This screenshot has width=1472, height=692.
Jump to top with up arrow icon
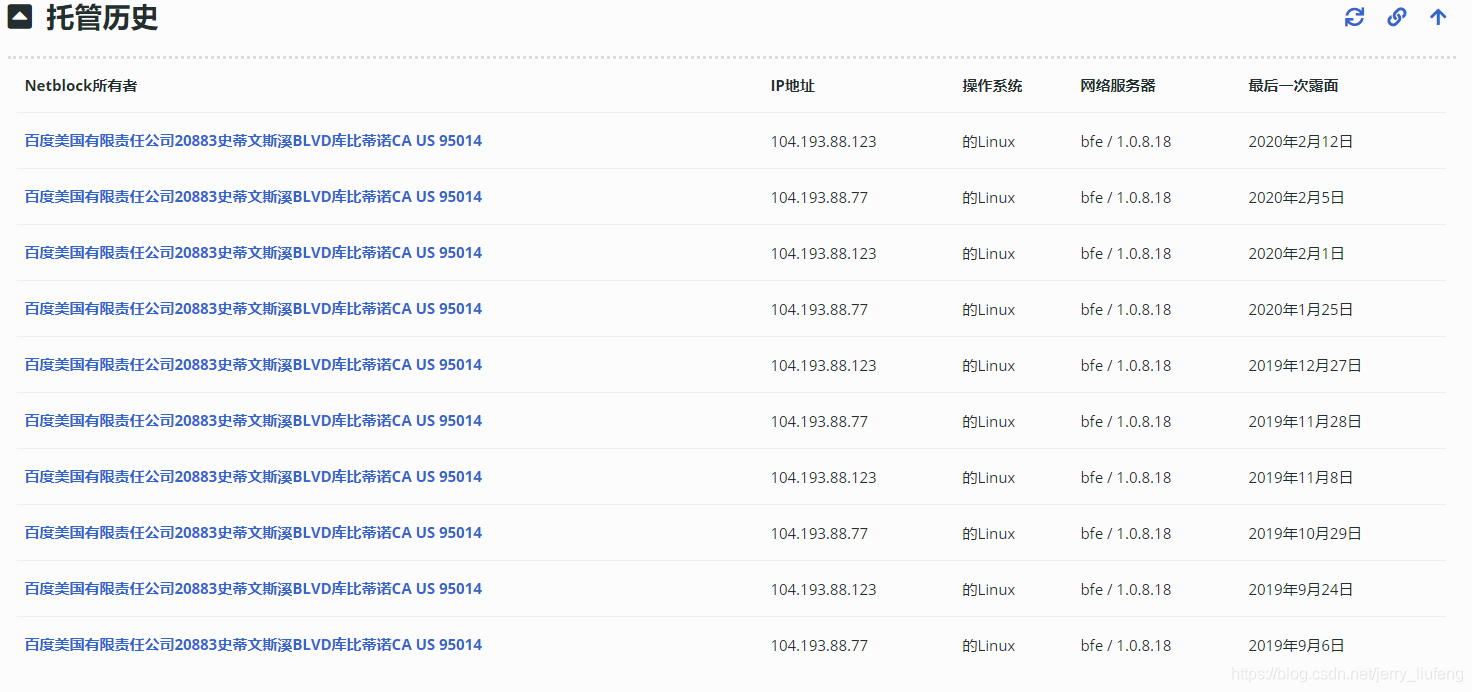[1438, 17]
